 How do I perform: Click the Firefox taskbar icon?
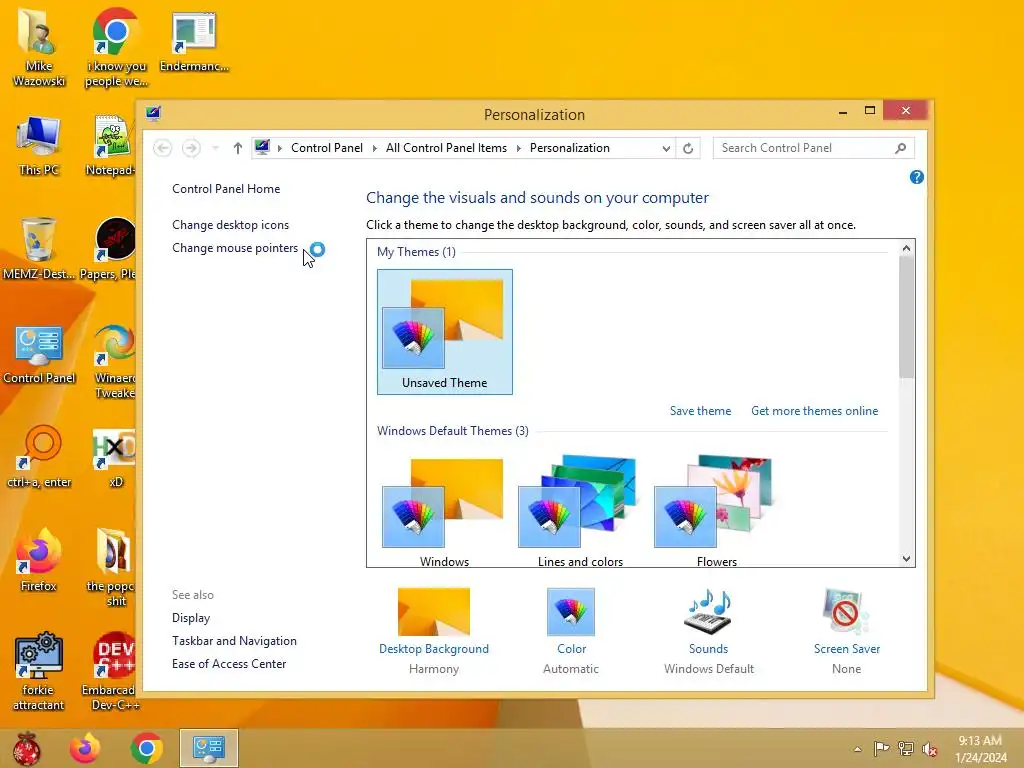(85, 748)
